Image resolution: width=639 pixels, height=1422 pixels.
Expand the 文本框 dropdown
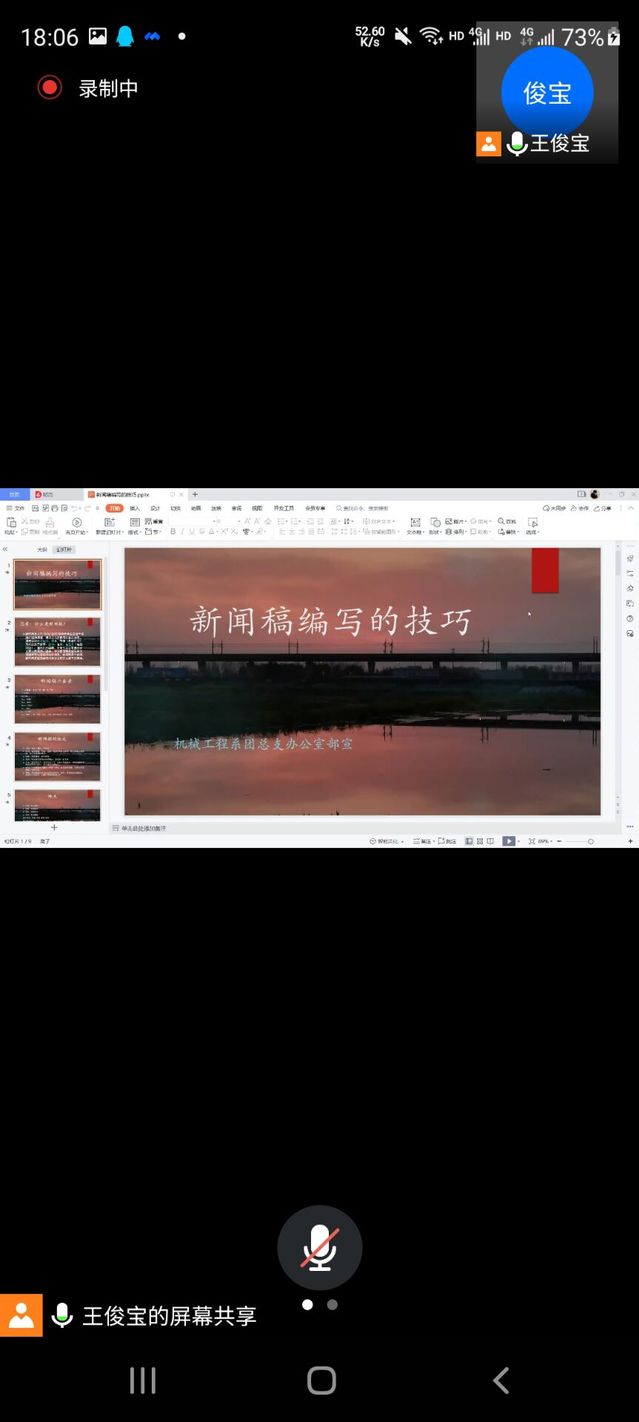point(415,532)
